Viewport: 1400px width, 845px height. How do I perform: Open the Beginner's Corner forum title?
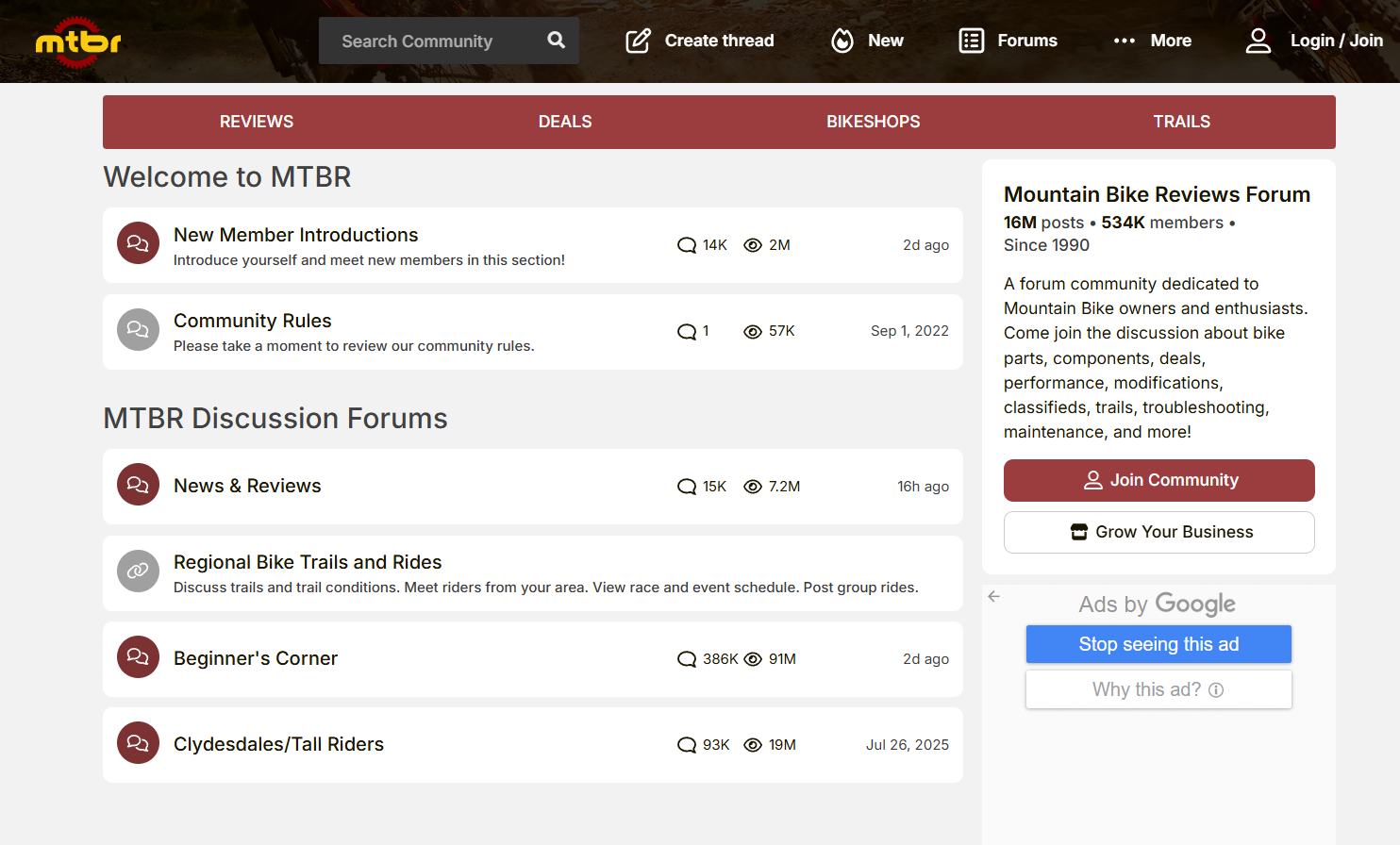coord(256,658)
